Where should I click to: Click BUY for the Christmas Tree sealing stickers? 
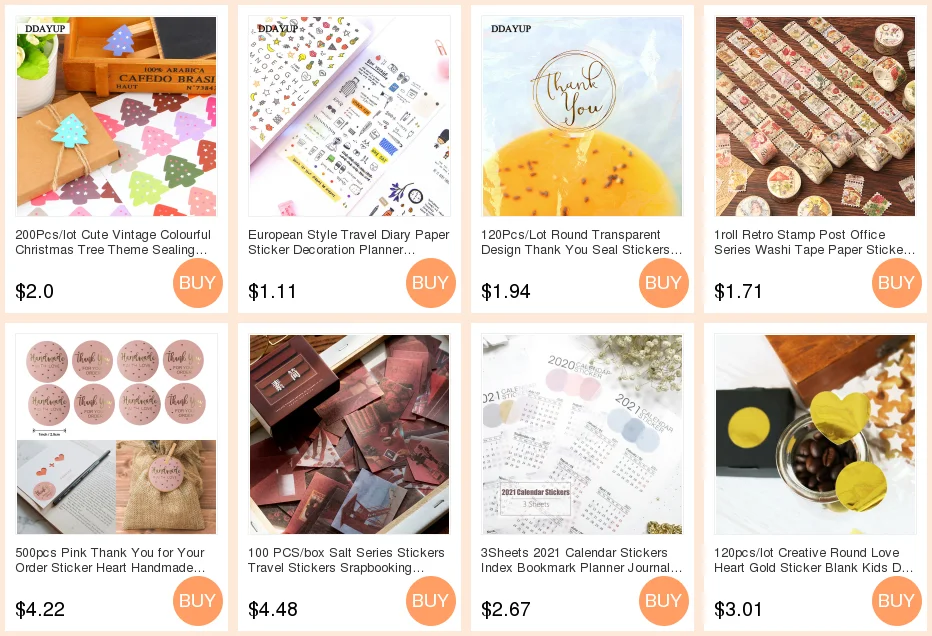(x=198, y=283)
